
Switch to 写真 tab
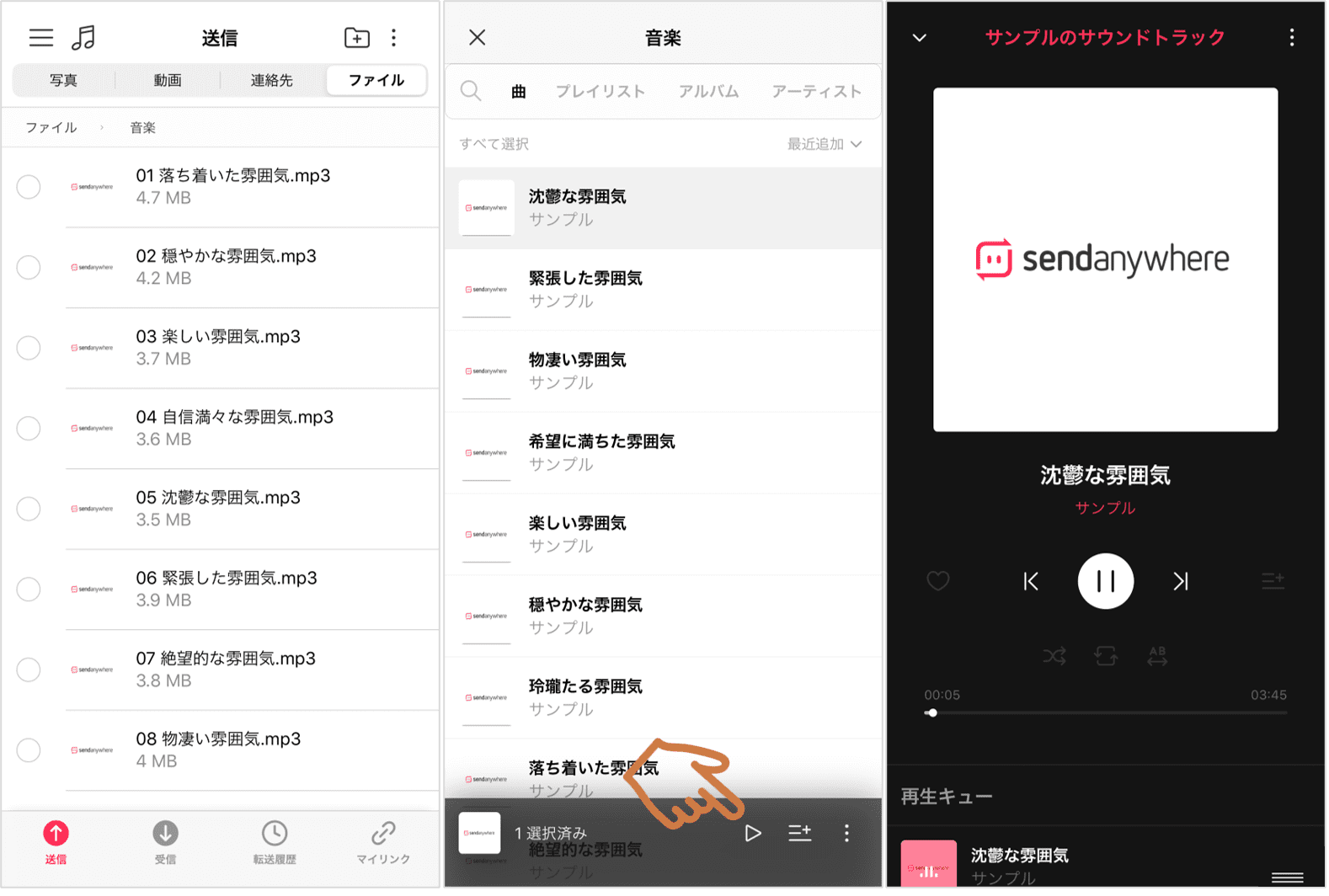point(63,81)
